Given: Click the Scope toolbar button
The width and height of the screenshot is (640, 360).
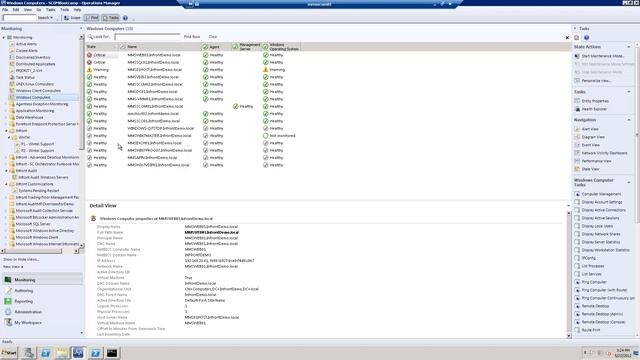Looking at the screenshot, I should point(72,18).
